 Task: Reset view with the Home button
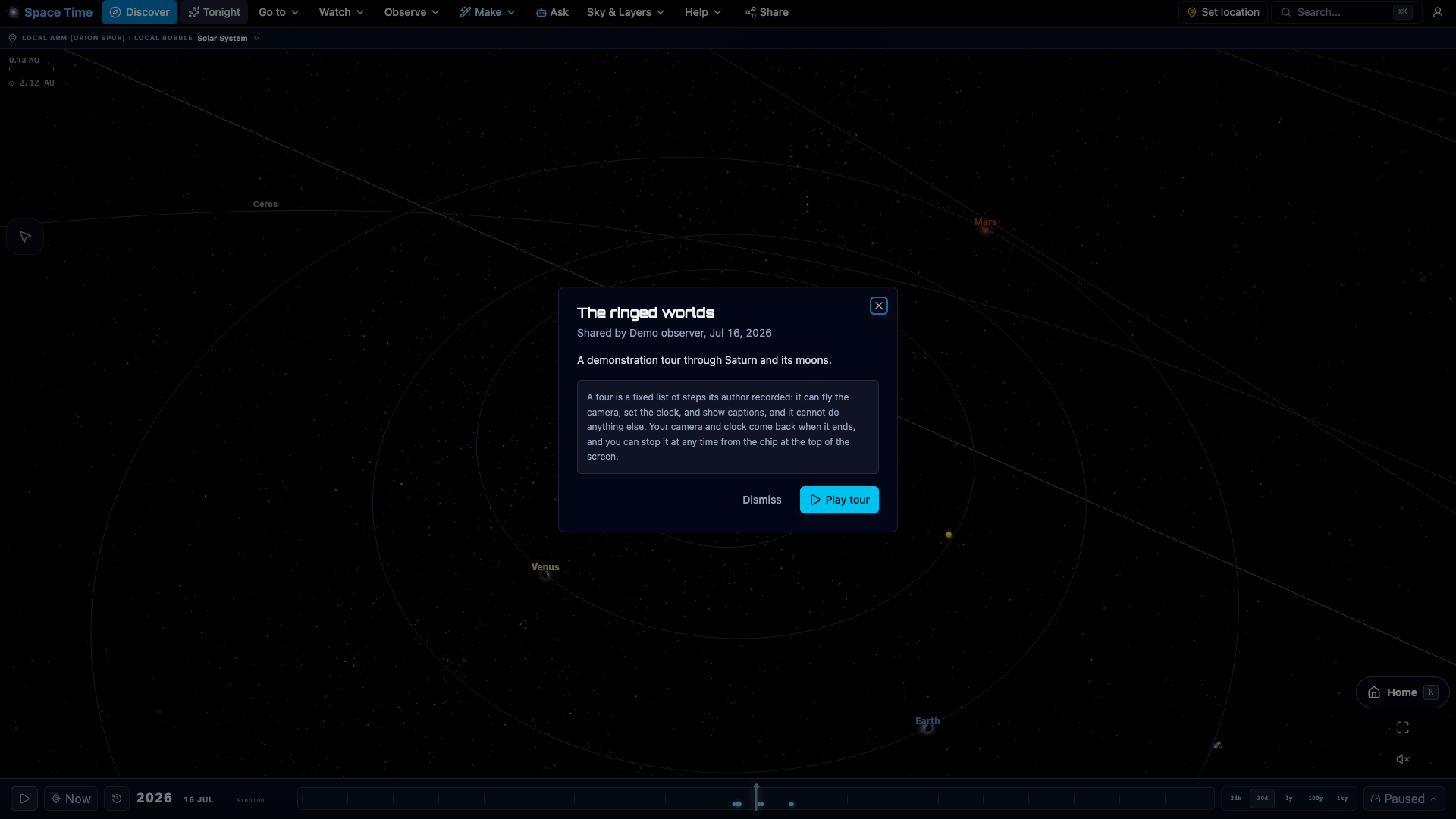point(1402,692)
